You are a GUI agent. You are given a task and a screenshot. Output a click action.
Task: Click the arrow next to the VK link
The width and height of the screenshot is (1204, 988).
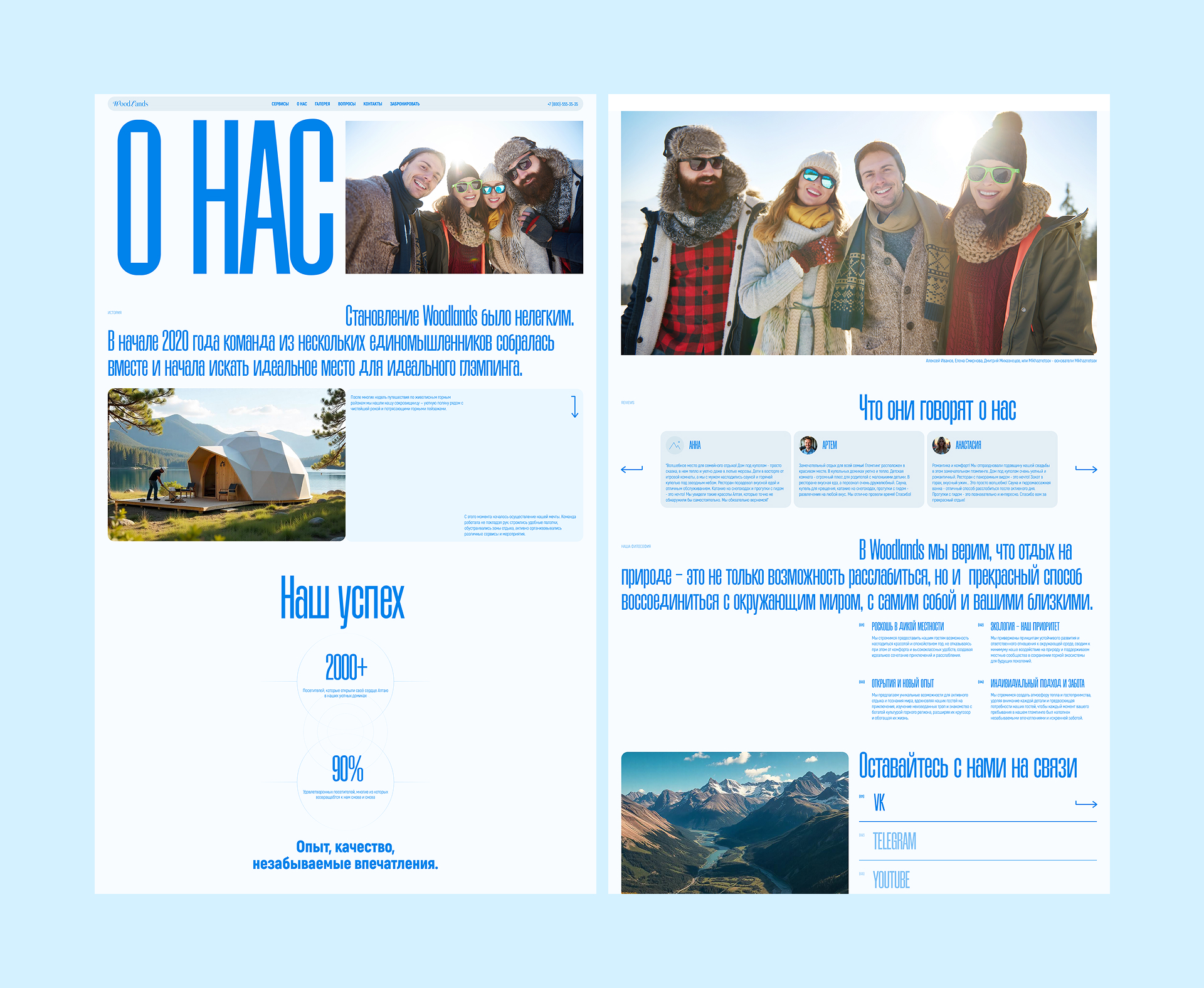(x=1086, y=804)
